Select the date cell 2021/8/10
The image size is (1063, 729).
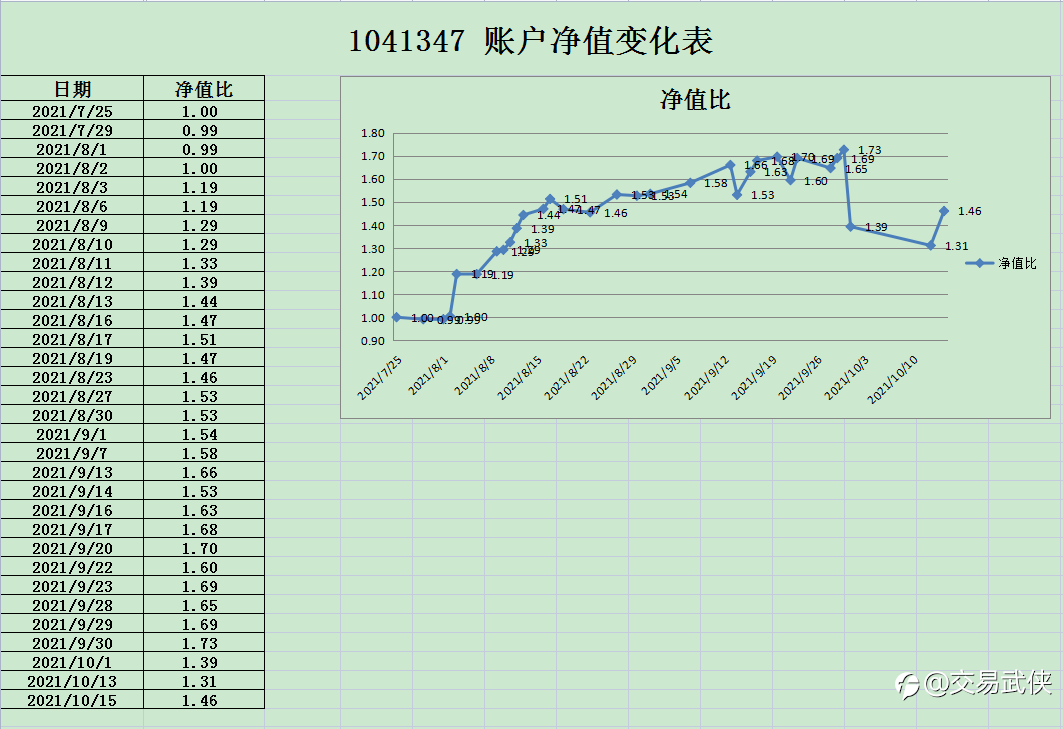[x=72, y=244]
